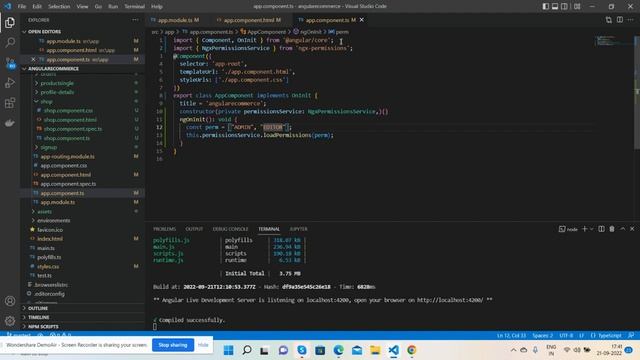Select the node terminal instance
Viewport: 640px width, 360px height.
pos(568,229)
